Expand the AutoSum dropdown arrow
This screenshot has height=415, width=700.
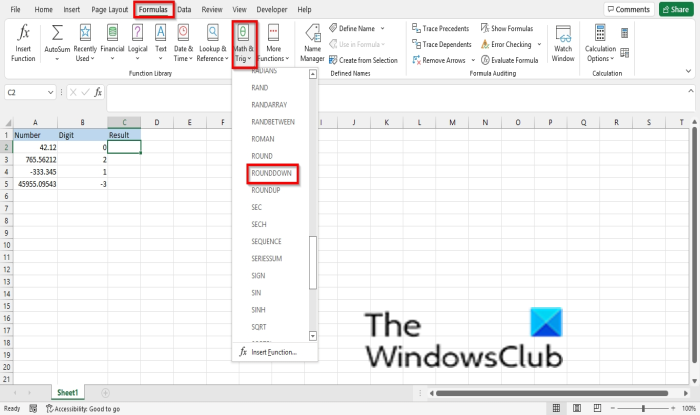[x=57, y=59]
